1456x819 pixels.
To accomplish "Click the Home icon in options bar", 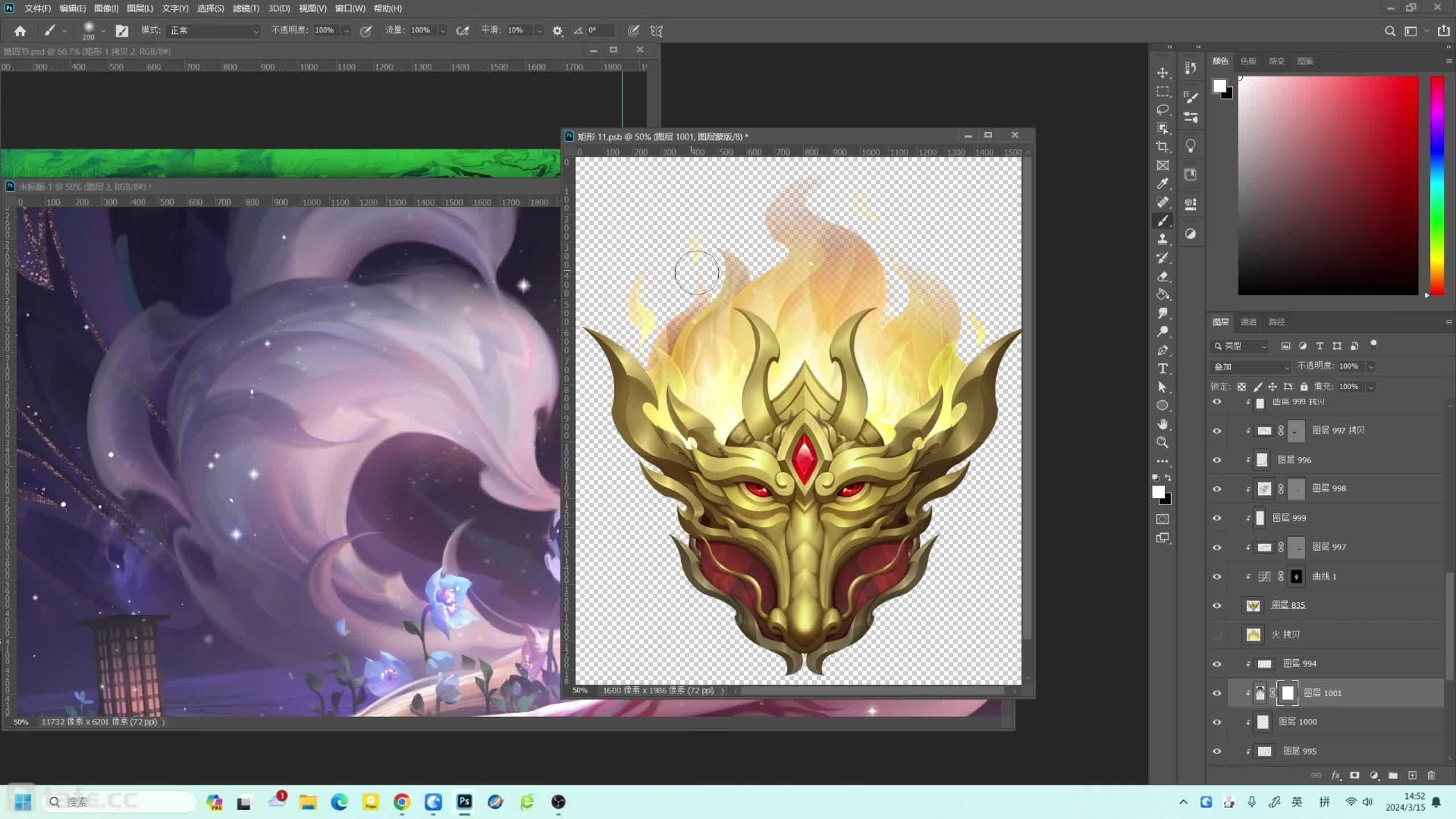I will (x=20, y=31).
